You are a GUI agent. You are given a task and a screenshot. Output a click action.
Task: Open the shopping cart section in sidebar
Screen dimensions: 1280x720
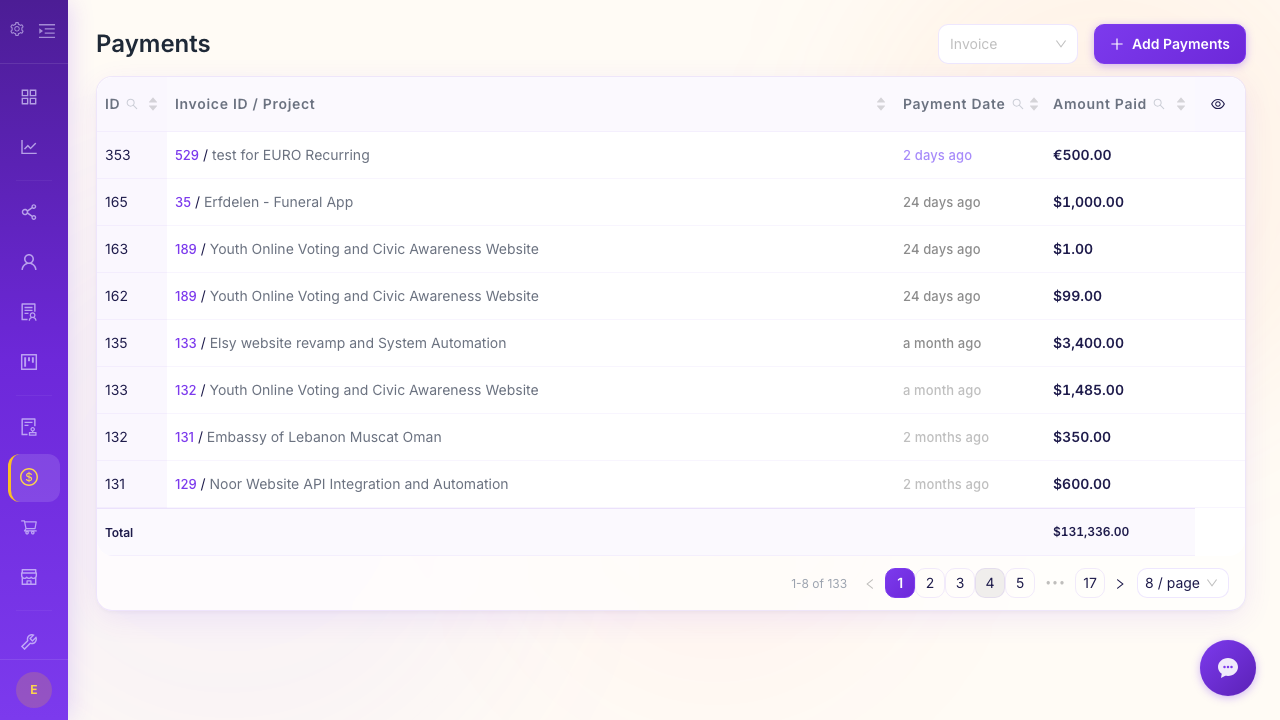tap(28, 527)
